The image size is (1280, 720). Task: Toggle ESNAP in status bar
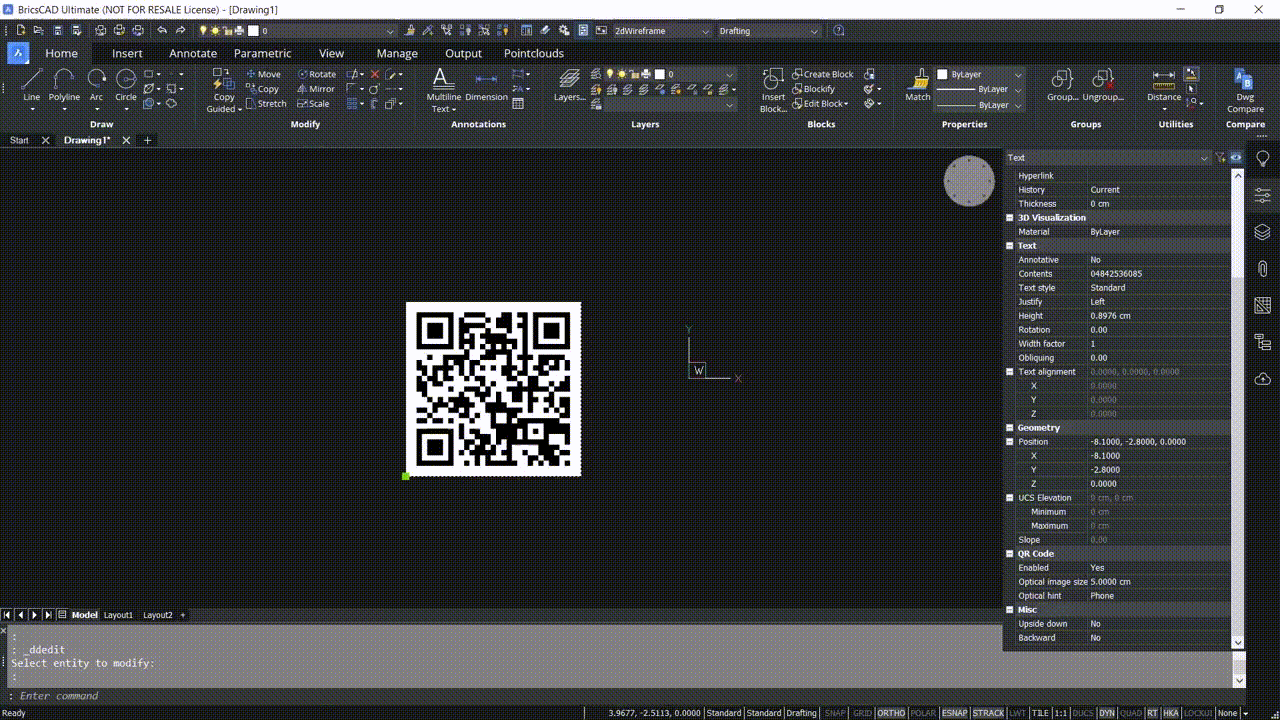[955, 713]
